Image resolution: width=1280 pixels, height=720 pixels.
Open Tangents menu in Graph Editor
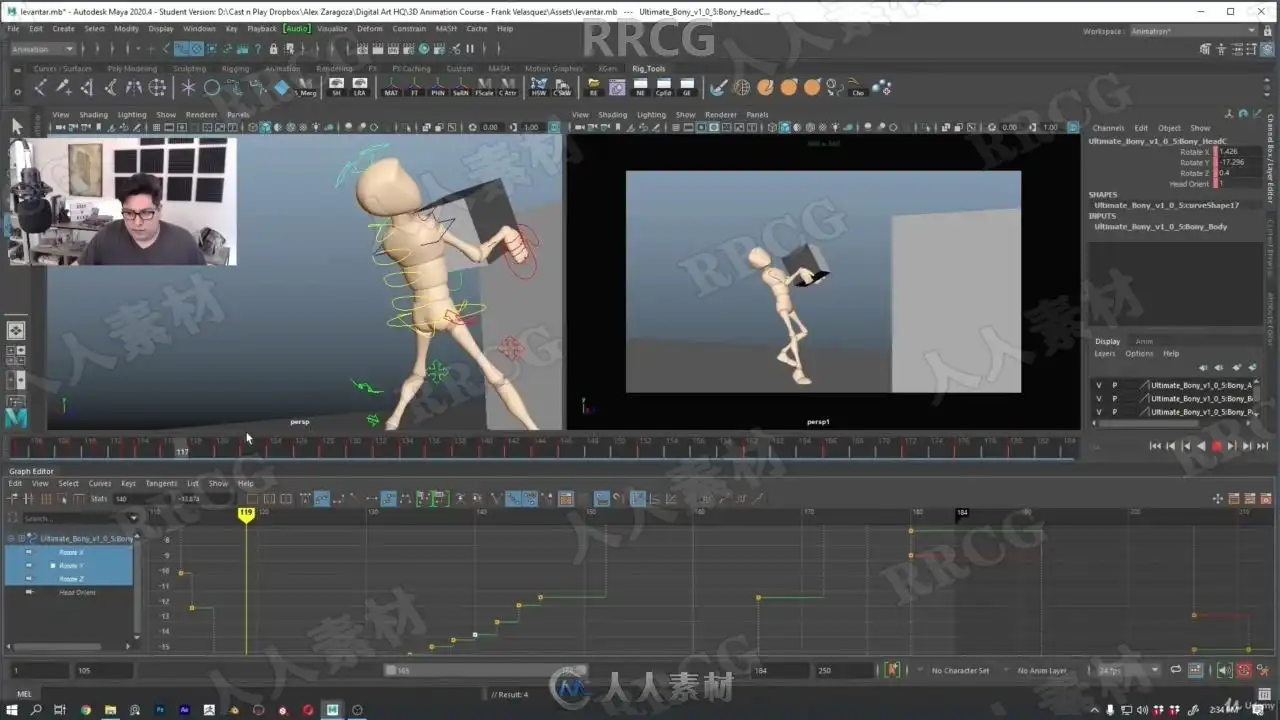point(161,483)
